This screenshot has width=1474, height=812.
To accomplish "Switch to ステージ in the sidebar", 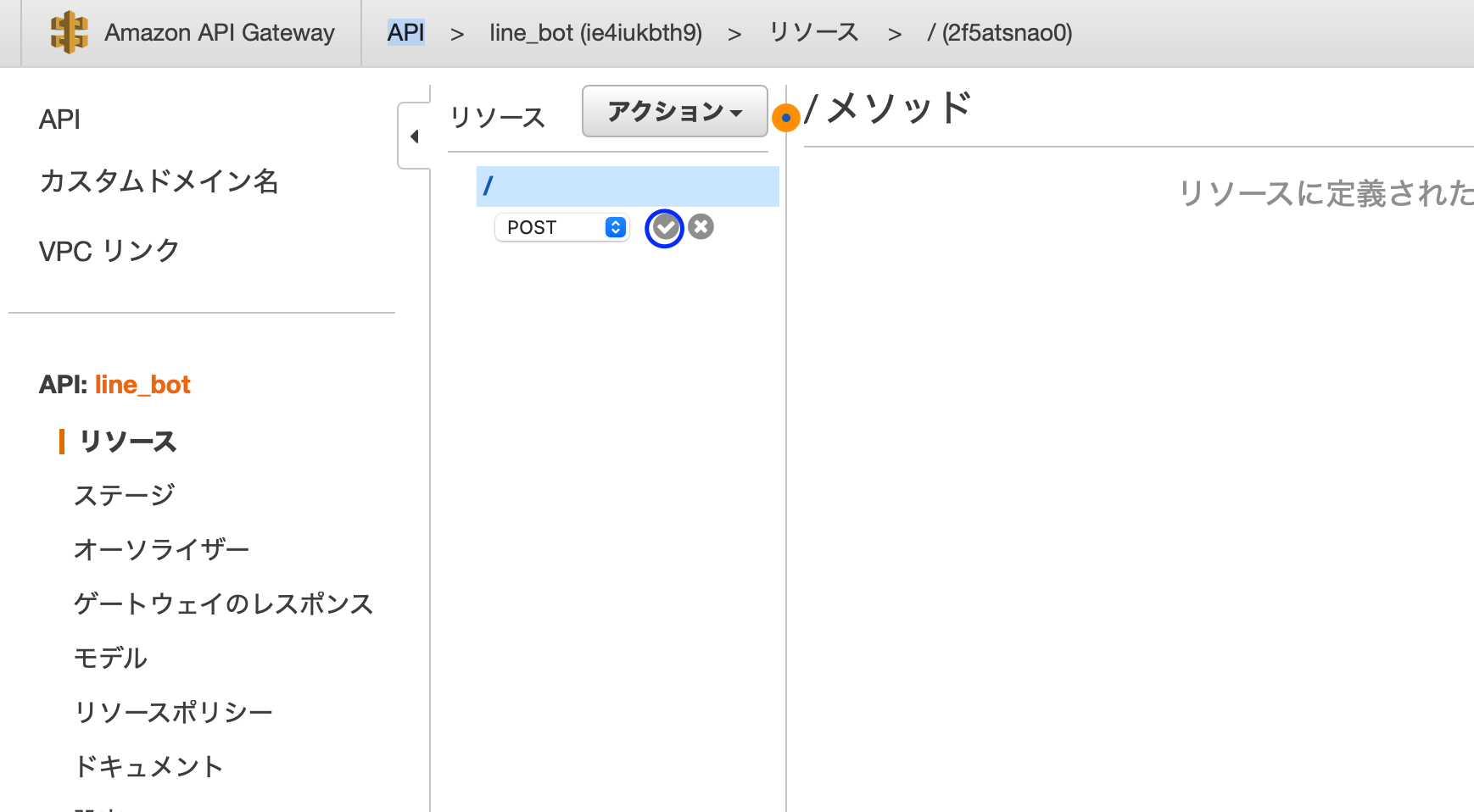I will (125, 494).
